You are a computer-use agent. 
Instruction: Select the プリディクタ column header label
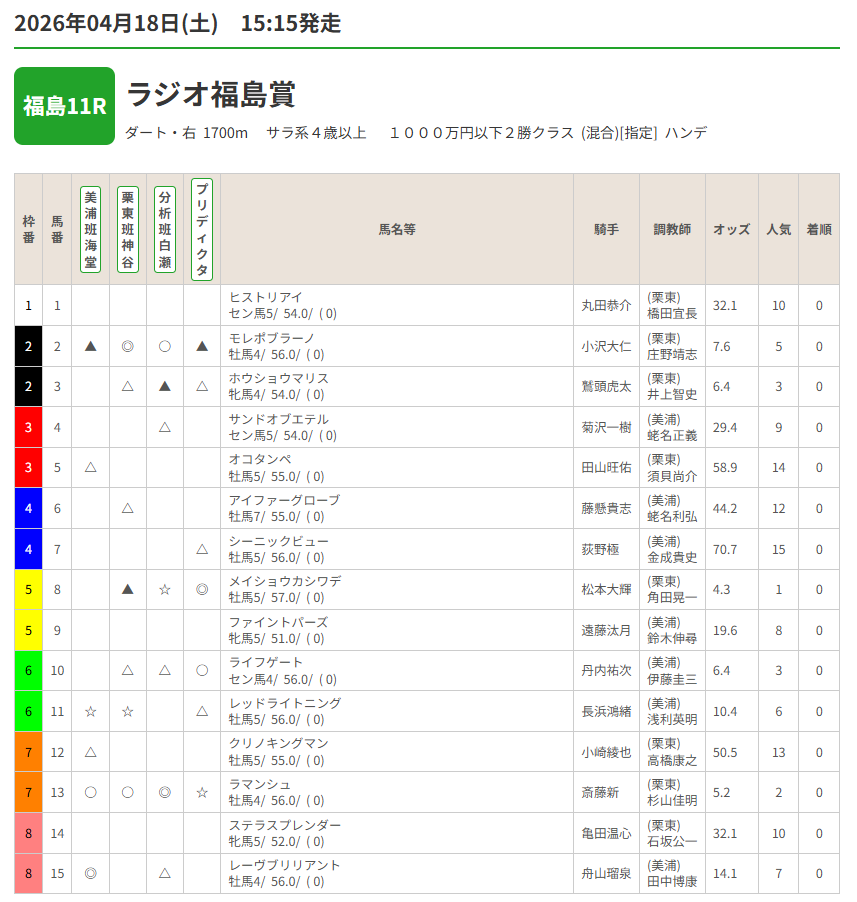coord(202,230)
